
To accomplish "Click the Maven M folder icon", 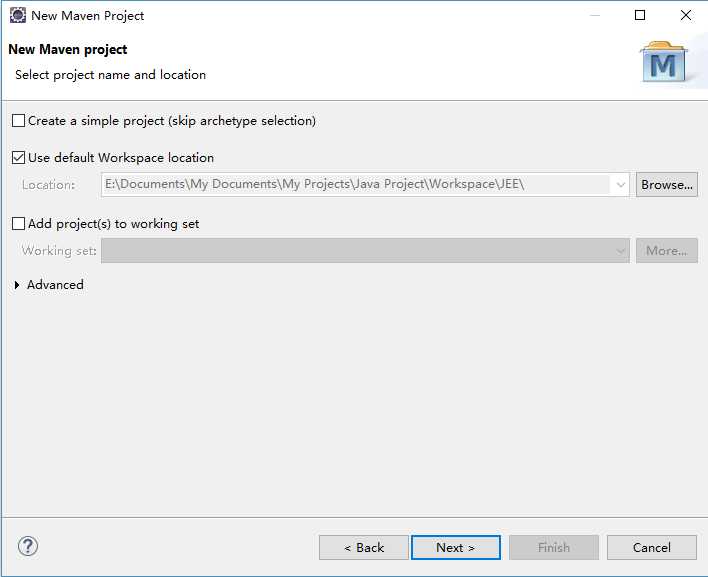I will 663,62.
